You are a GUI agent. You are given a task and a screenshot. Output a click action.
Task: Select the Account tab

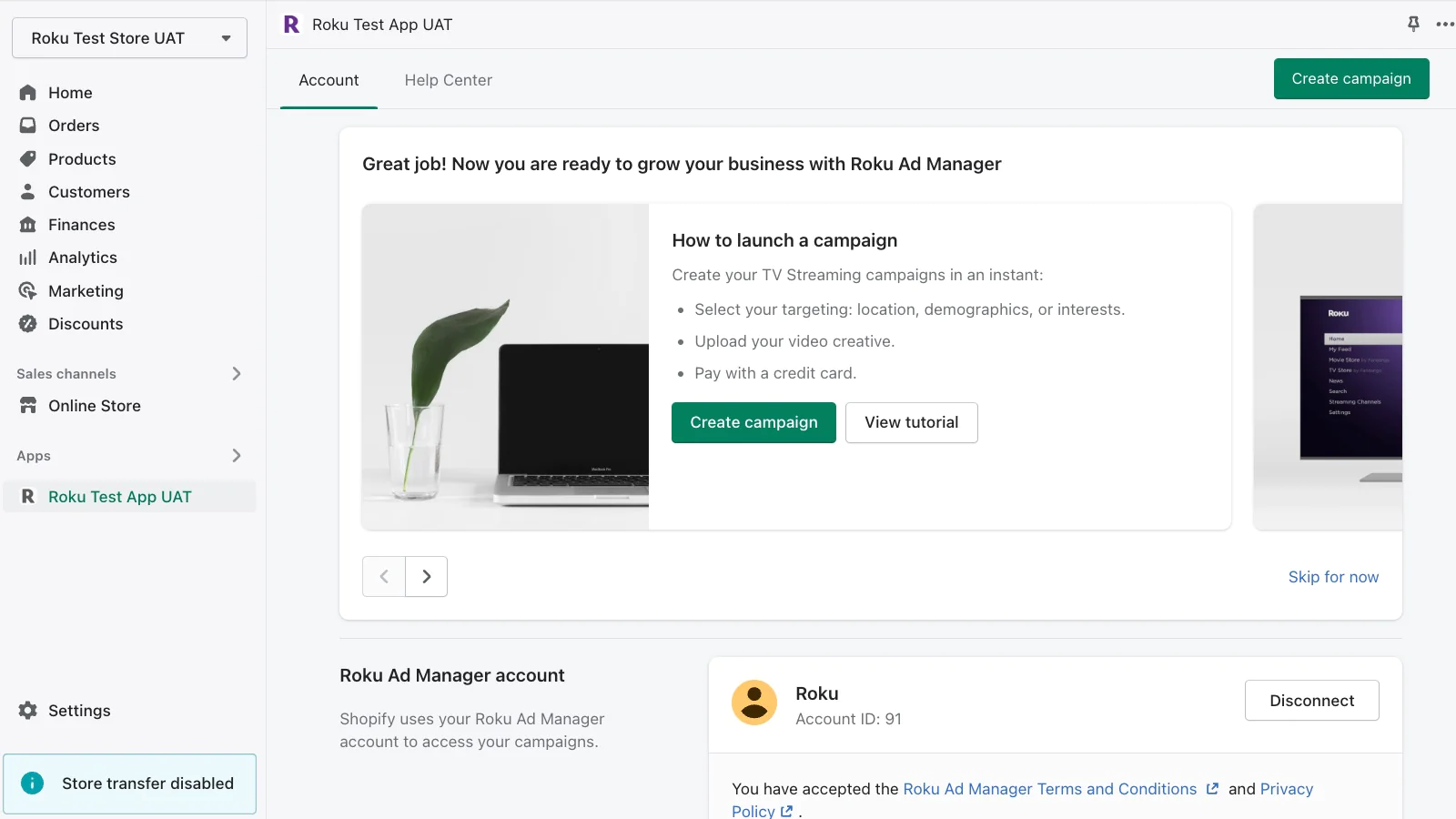(329, 80)
